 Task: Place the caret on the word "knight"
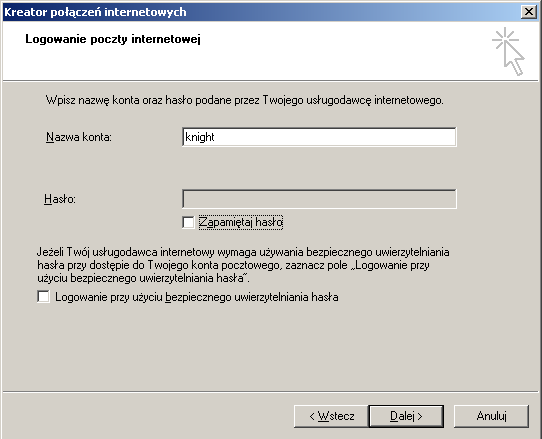200,137
